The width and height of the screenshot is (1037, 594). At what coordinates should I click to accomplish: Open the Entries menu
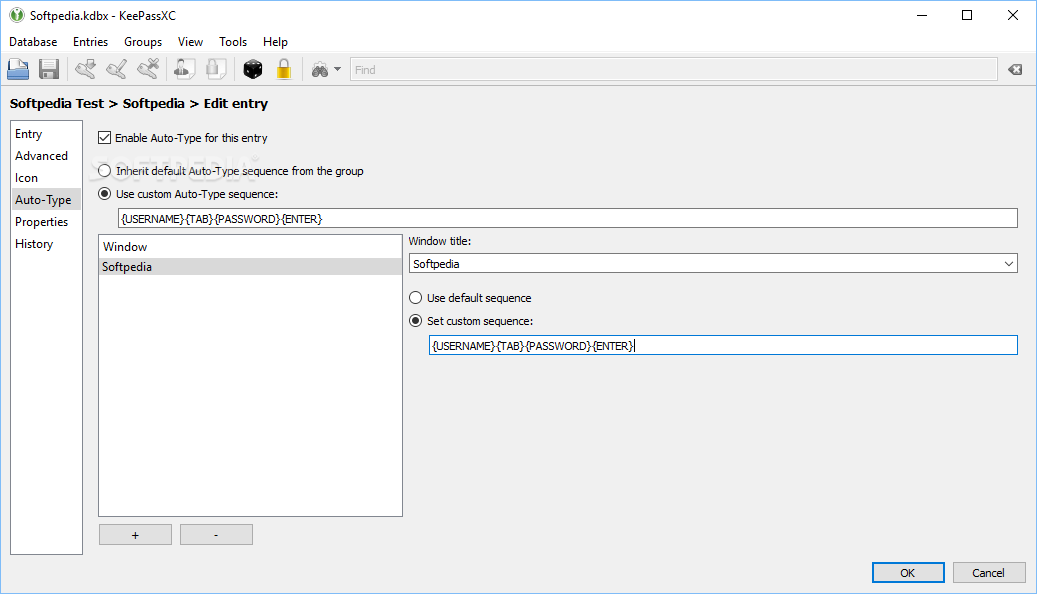[x=91, y=42]
